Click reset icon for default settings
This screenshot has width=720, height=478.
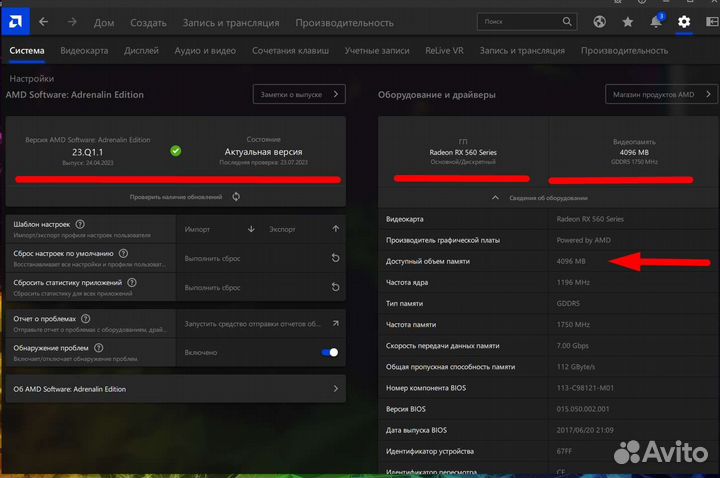click(336, 258)
